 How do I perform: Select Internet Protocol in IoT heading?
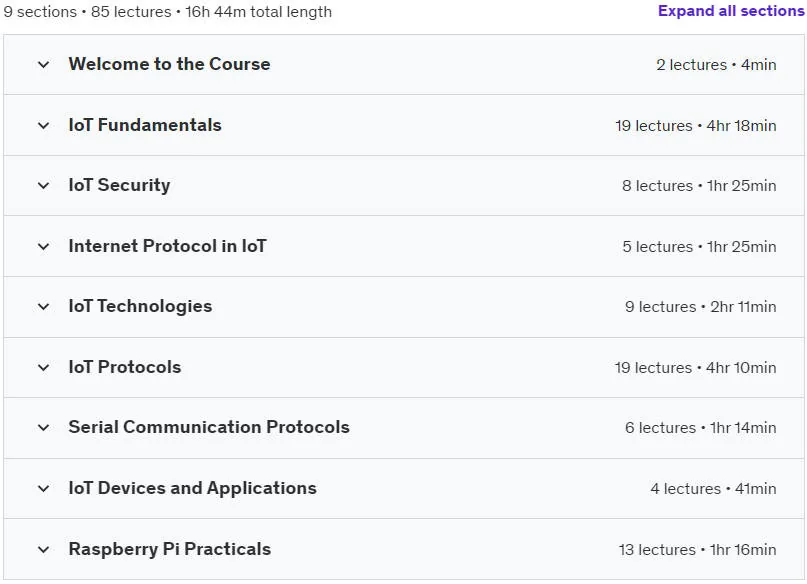167,246
